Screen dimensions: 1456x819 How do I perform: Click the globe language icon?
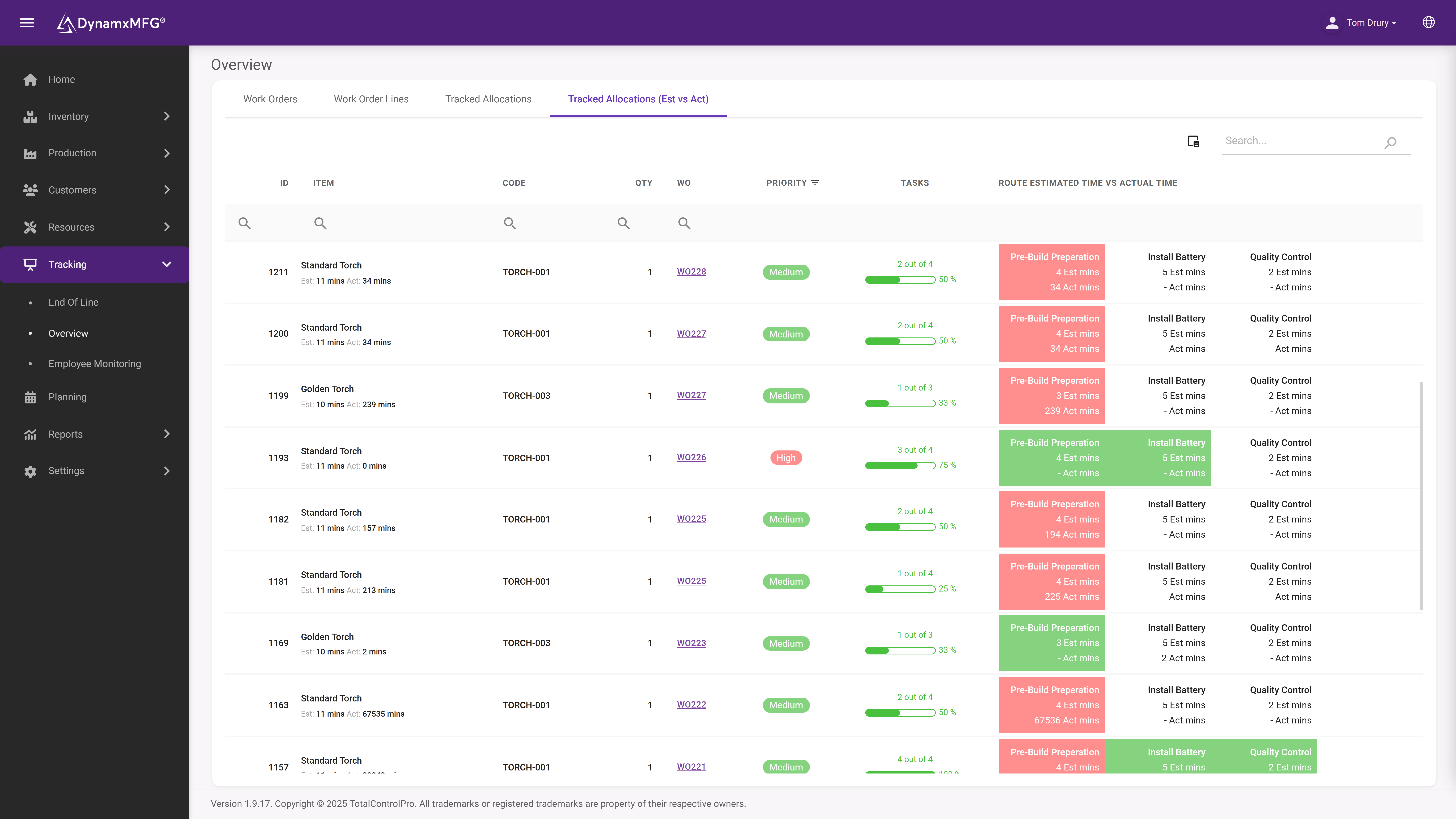click(1429, 22)
